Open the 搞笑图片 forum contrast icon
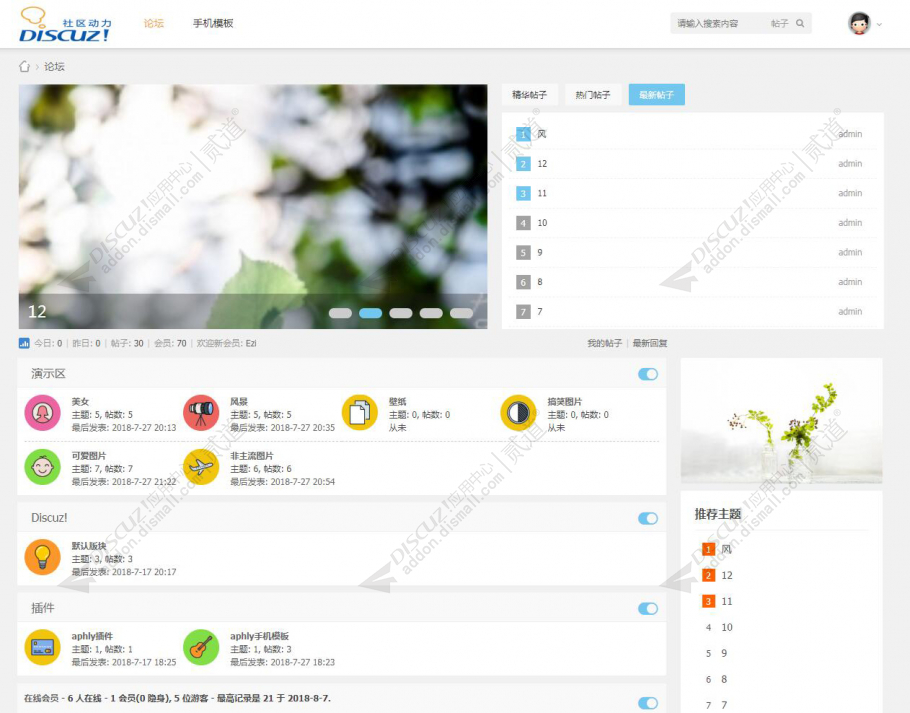Screen dimensions: 910x713 tap(518, 412)
